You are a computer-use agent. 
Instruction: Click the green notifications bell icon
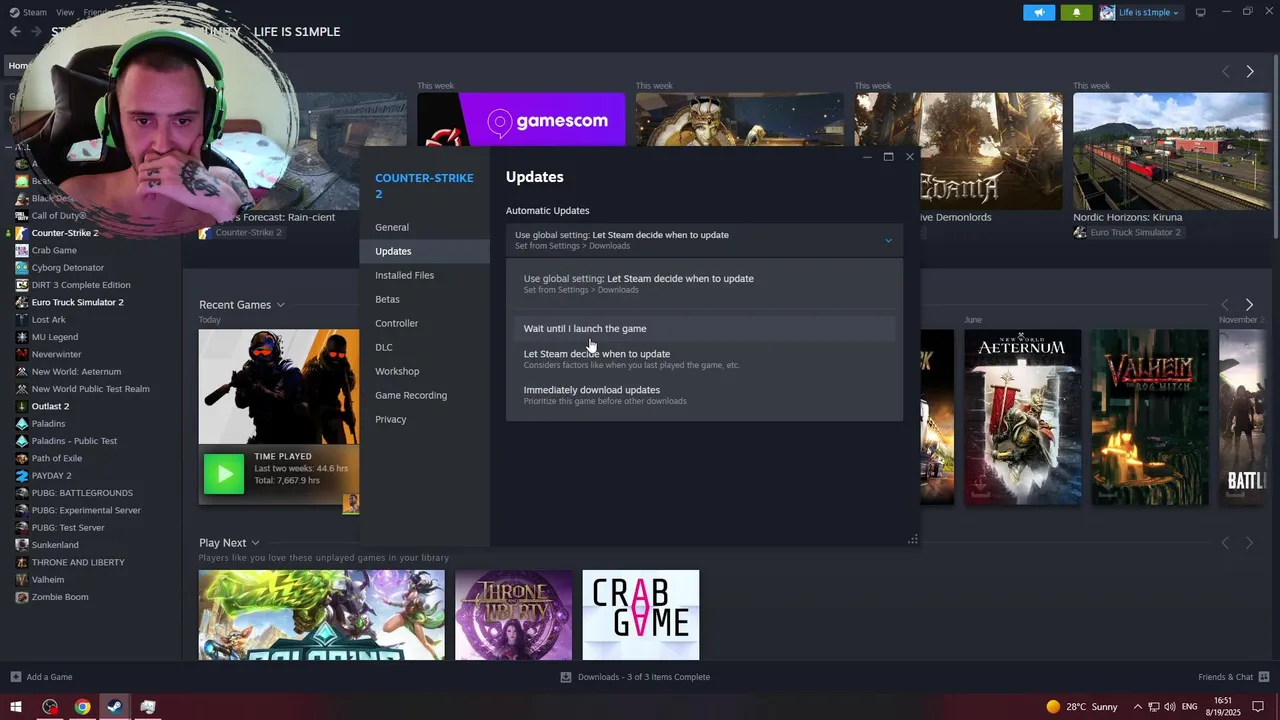point(1076,12)
